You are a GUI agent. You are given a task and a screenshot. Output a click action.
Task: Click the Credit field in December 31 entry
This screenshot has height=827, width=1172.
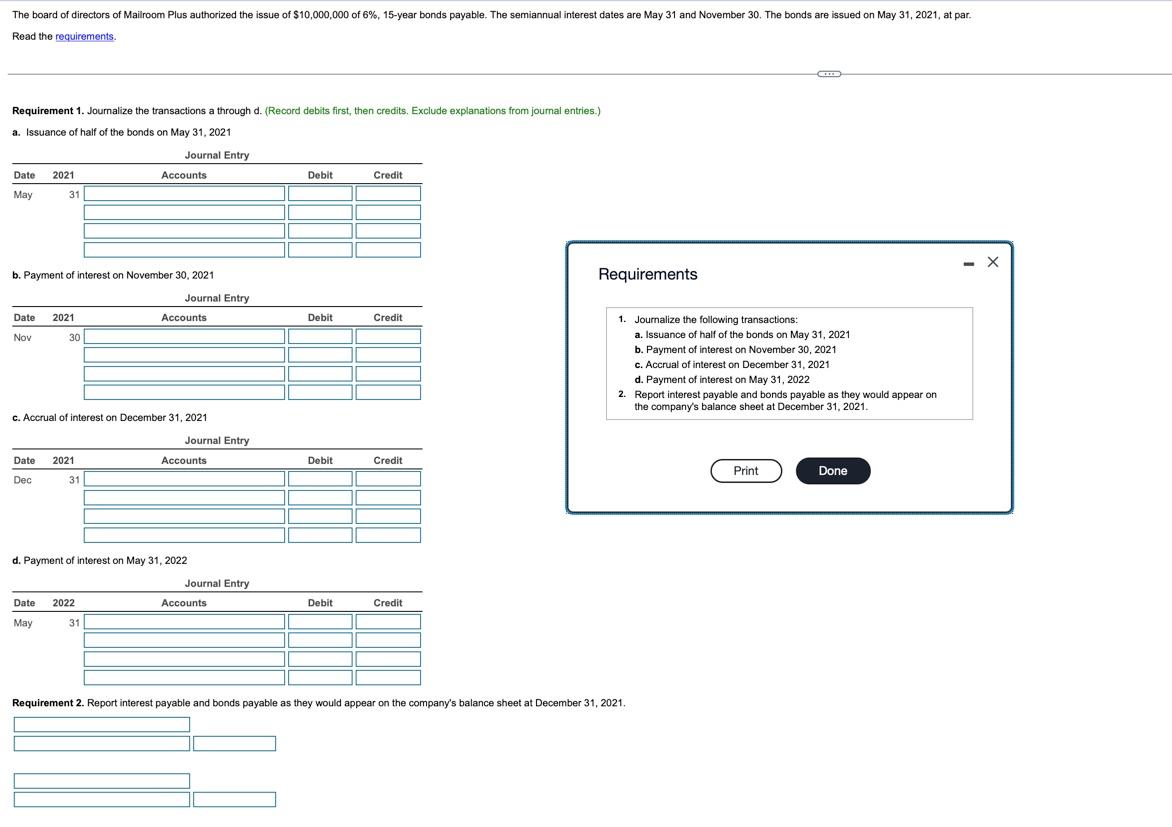tap(388, 478)
